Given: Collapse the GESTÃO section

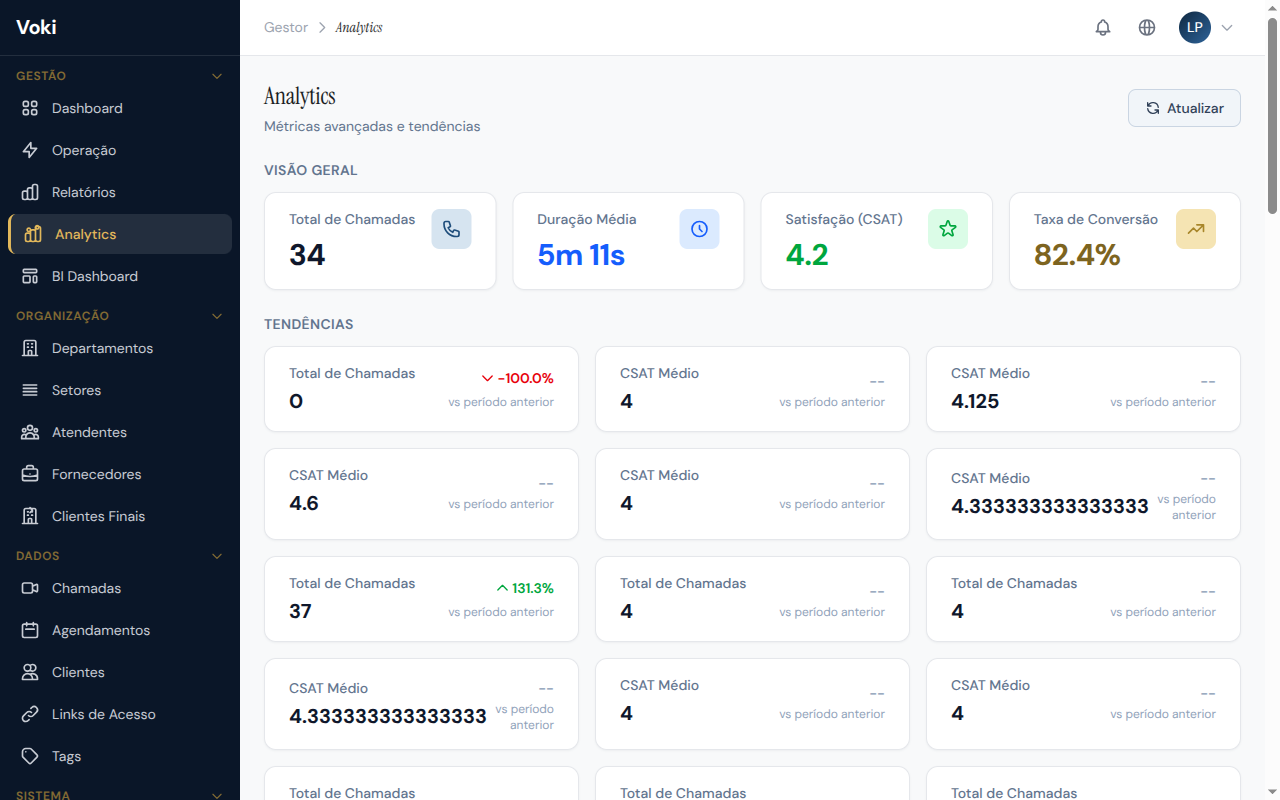Looking at the screenshot, I should 217,76.
